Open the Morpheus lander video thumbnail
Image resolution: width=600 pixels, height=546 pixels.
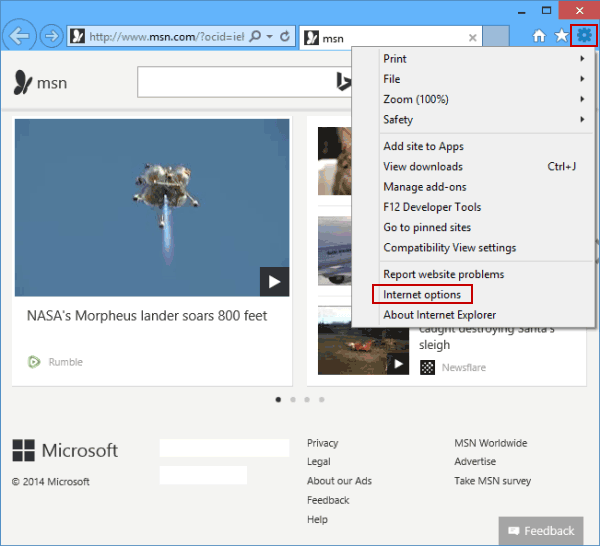pos(152,207)
